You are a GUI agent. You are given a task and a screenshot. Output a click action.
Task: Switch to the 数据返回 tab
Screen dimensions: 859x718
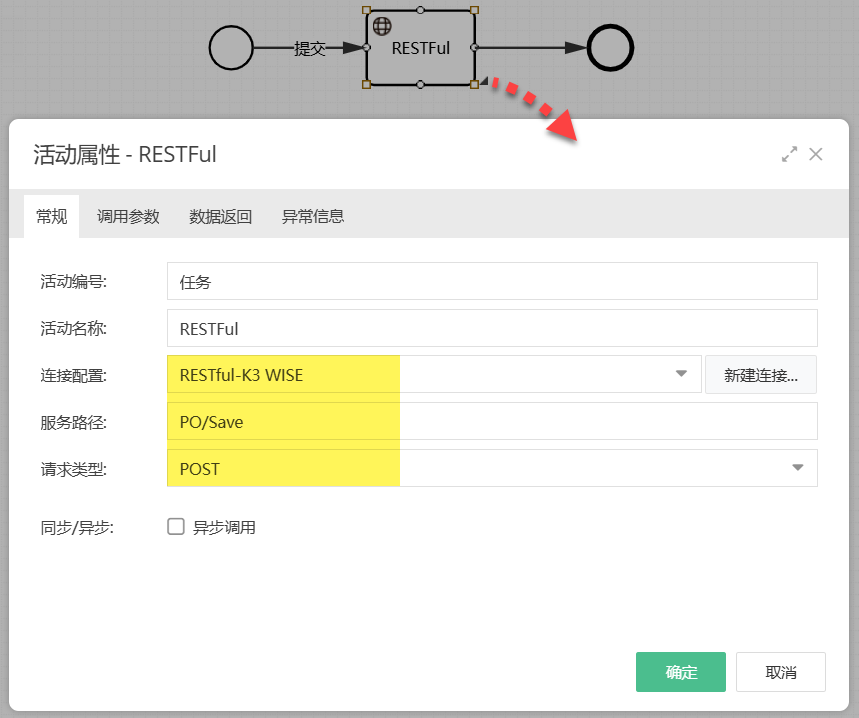click(219, 216)
